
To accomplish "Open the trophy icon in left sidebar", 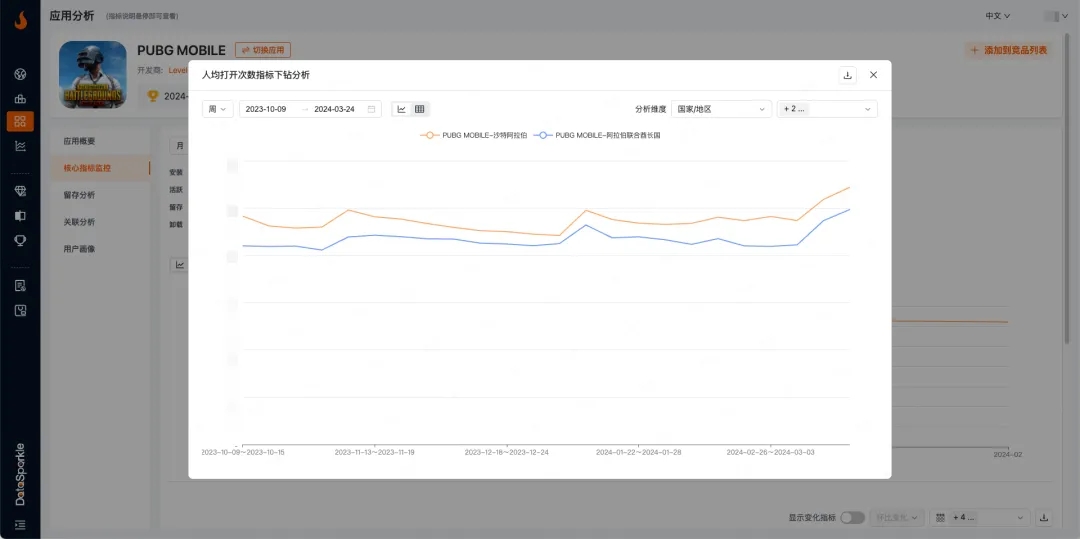I will click(20, 240).
